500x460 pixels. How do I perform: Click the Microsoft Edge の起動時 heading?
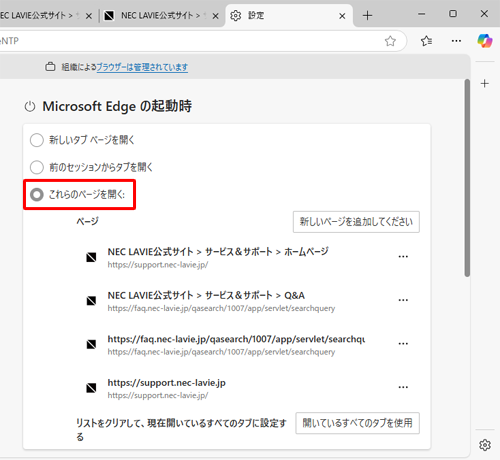pos(117,107)
